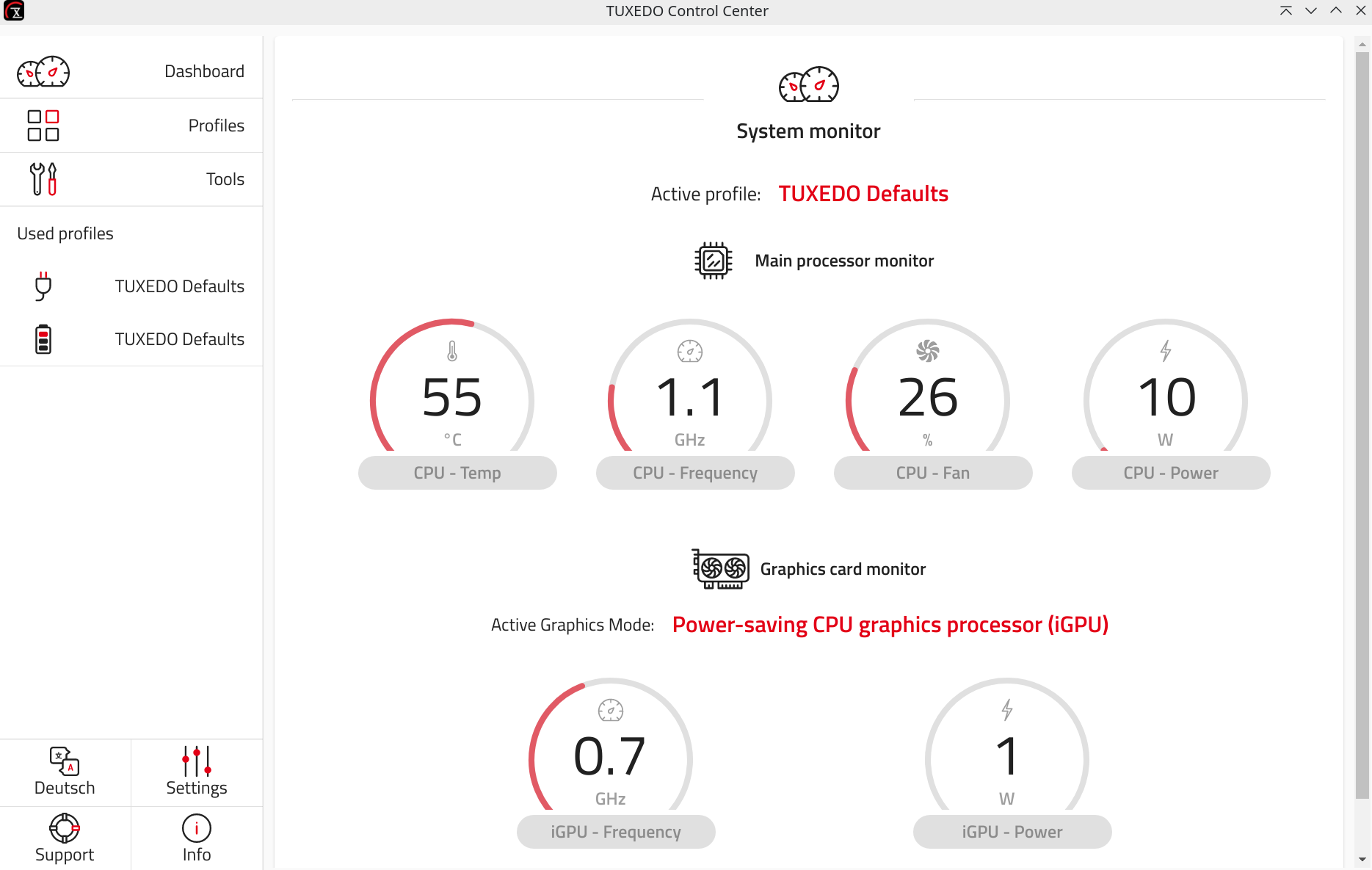Click the System monitor gauges icon

(x=808, y=84)
